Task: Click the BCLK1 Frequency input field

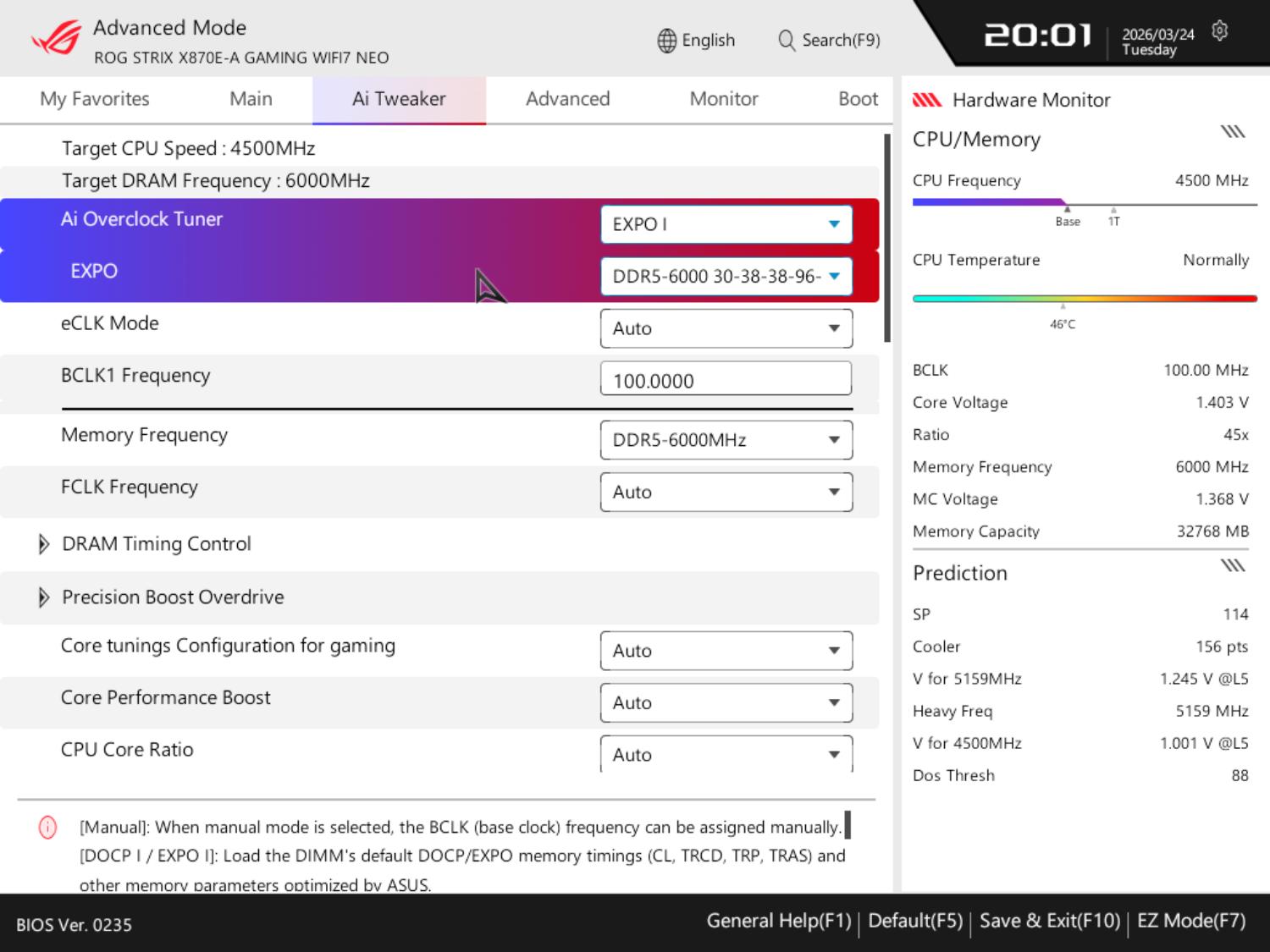Action: coord(726,380)
